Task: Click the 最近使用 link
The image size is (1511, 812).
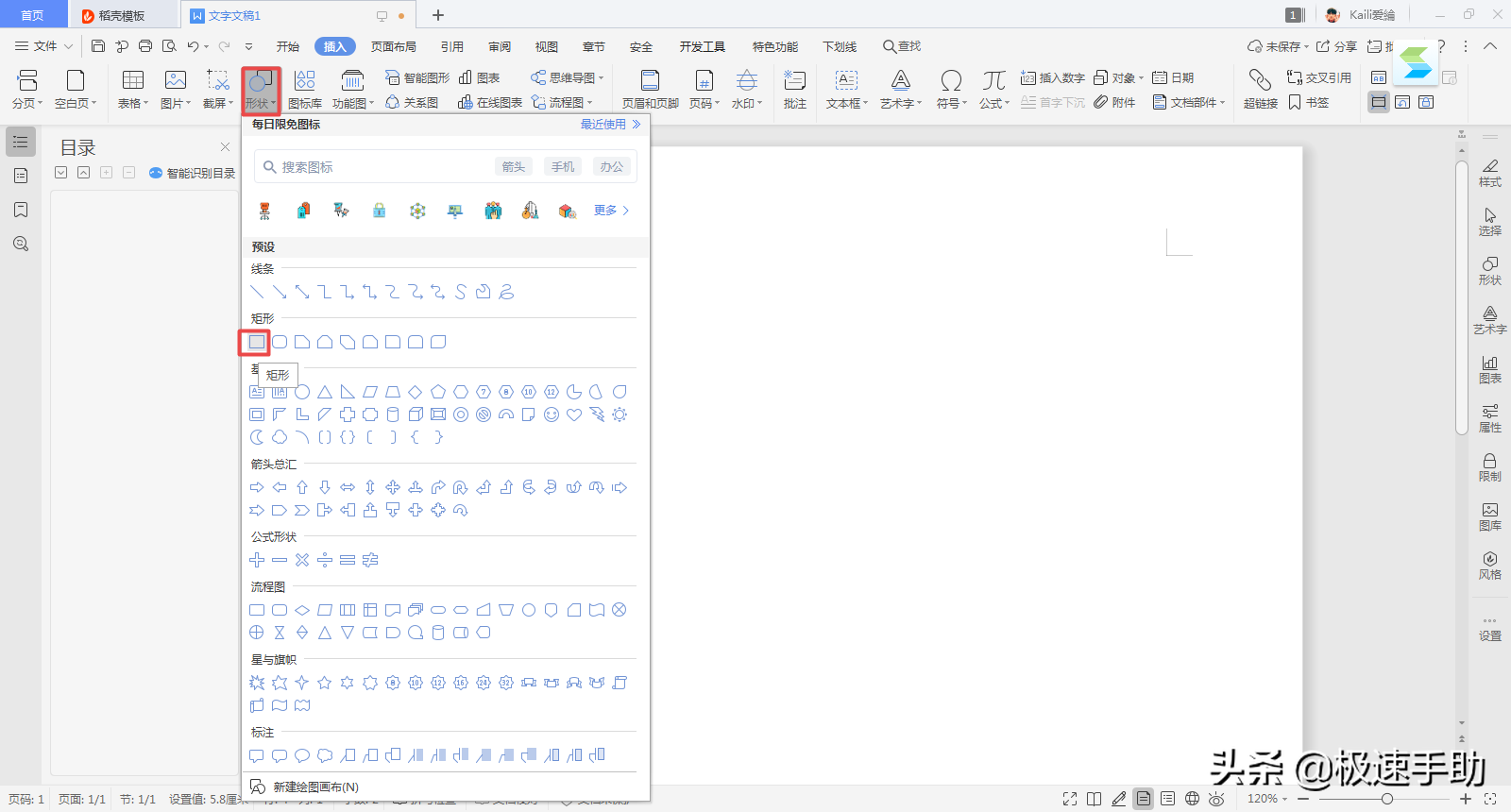Action: (610, 124)
